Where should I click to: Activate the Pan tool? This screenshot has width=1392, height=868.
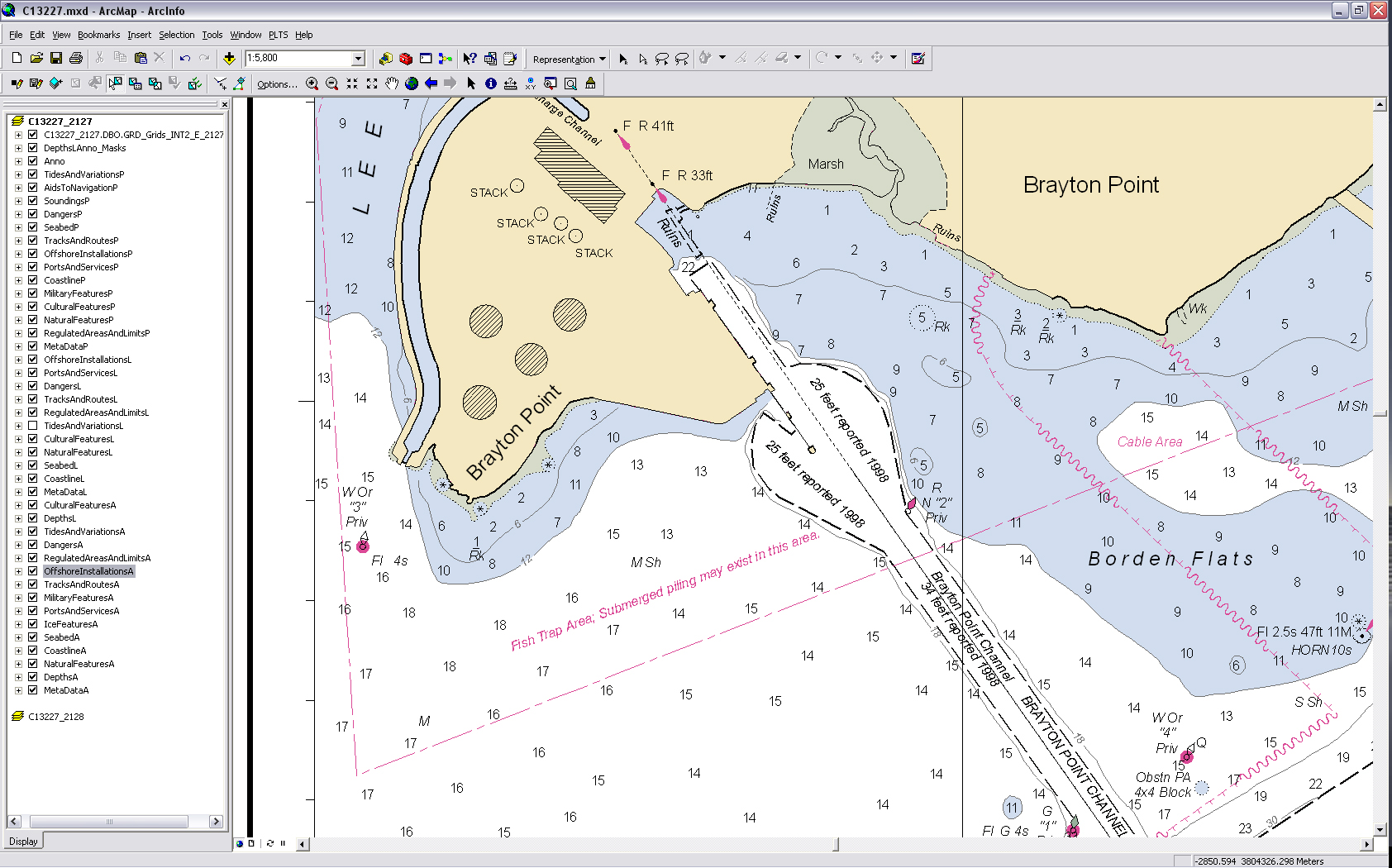tap(391, 83)
